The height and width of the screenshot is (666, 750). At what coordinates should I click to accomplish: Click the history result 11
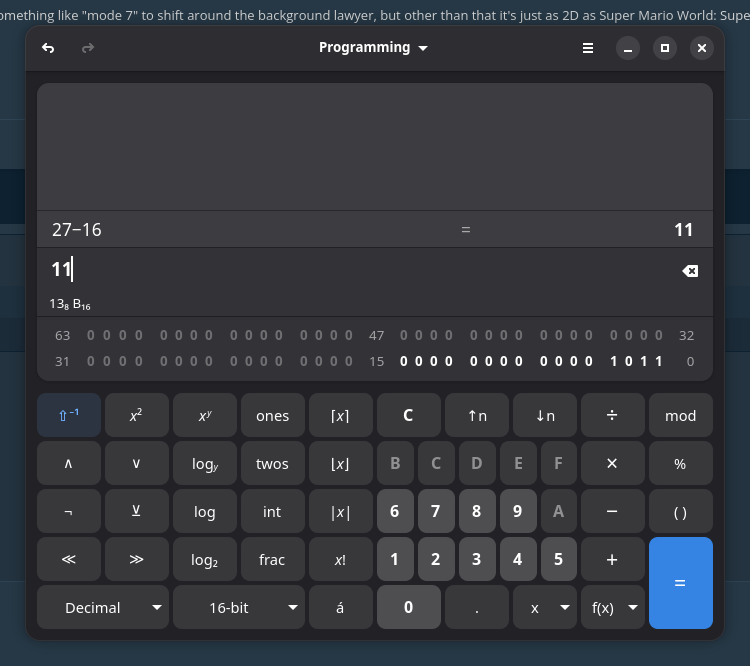click(683, 230)
